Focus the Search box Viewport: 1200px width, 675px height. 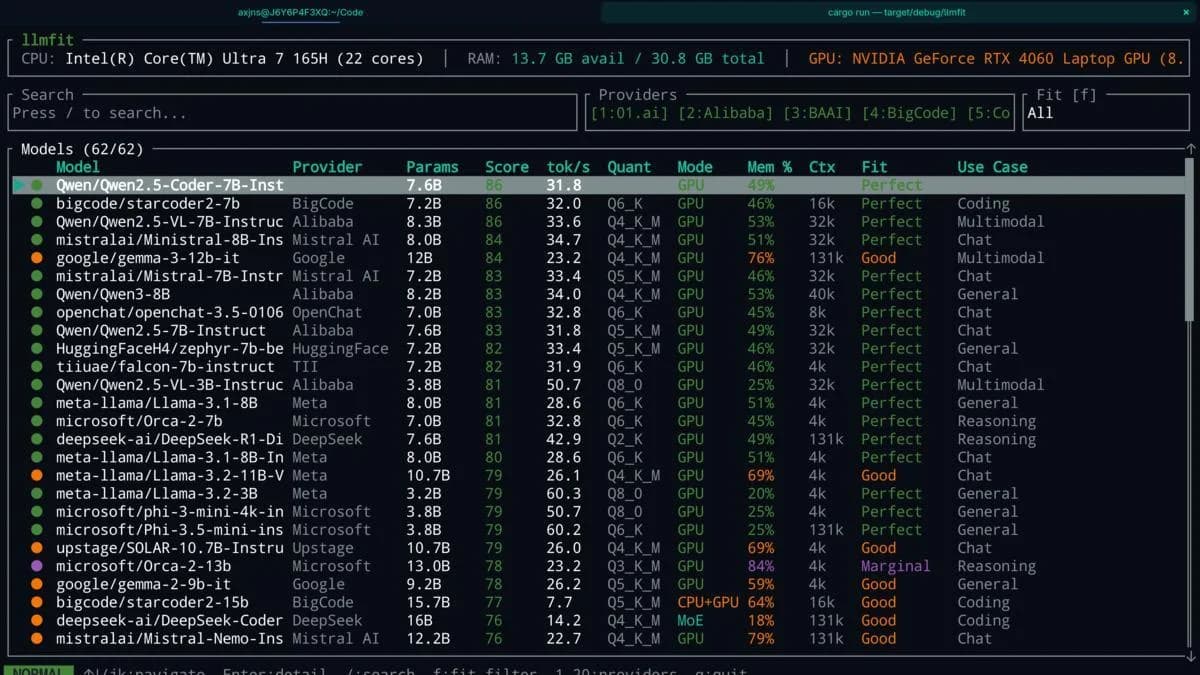[293, 113]
